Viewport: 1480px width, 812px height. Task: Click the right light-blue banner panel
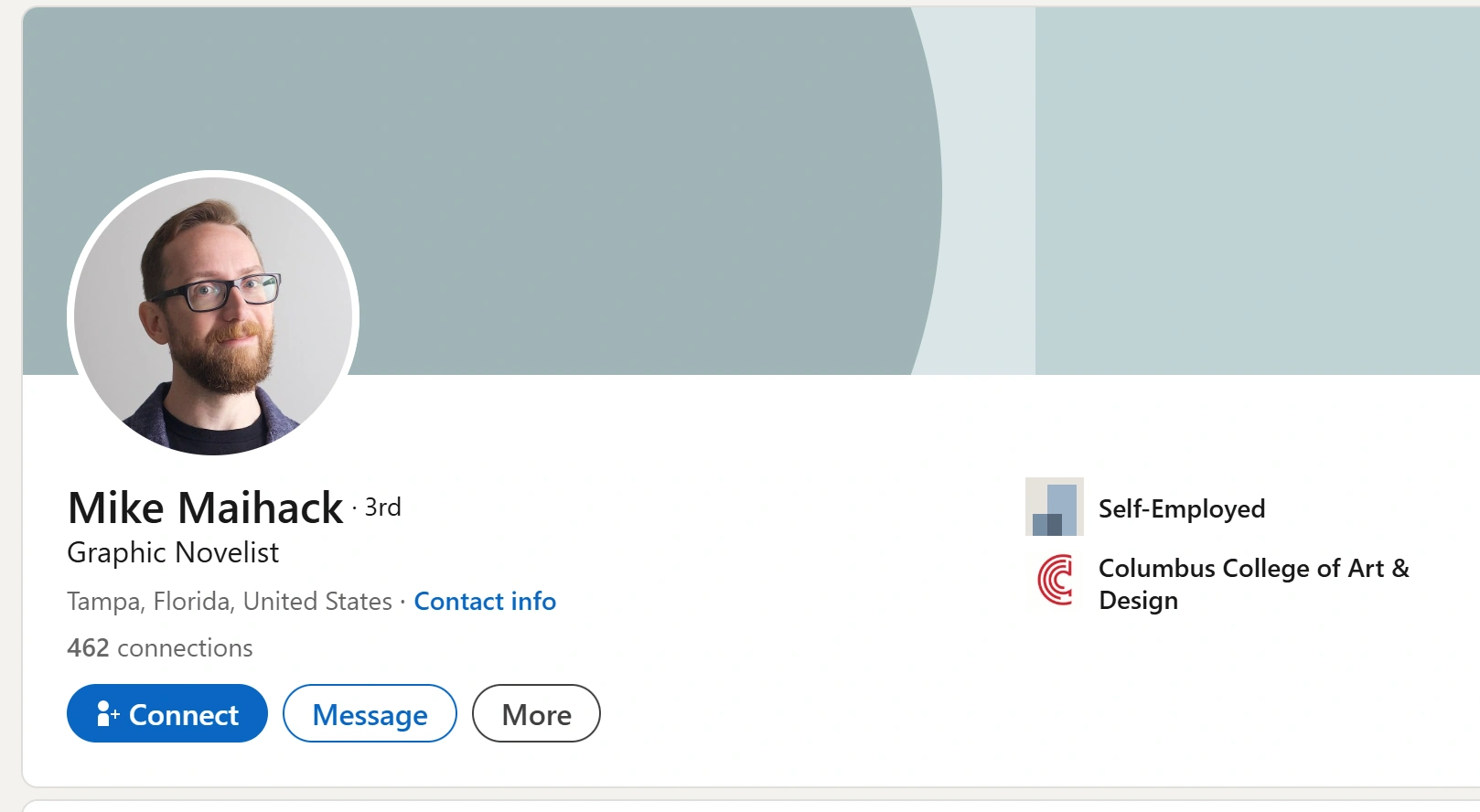1253,183
